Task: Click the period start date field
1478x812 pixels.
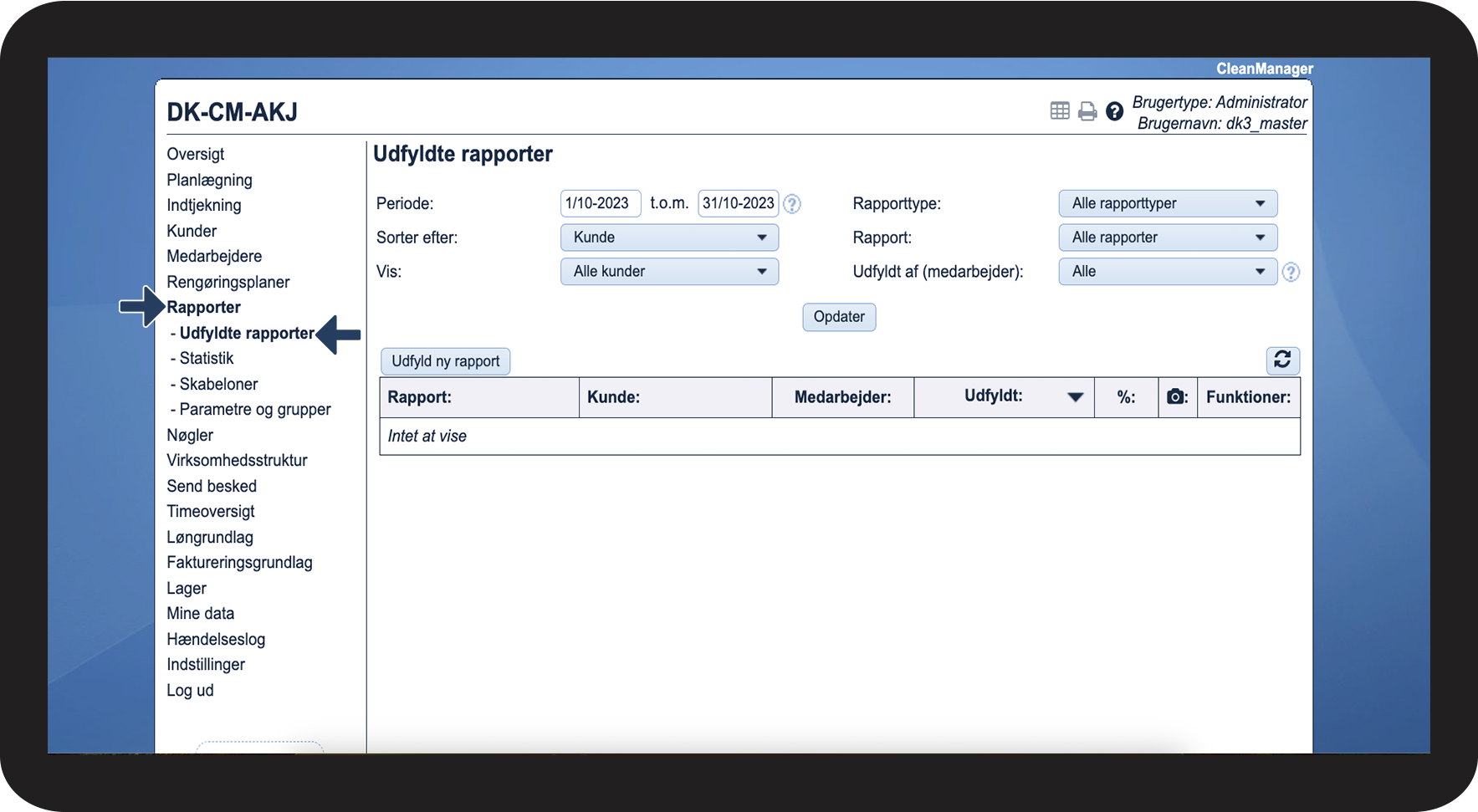Action: tap(600, 203)
